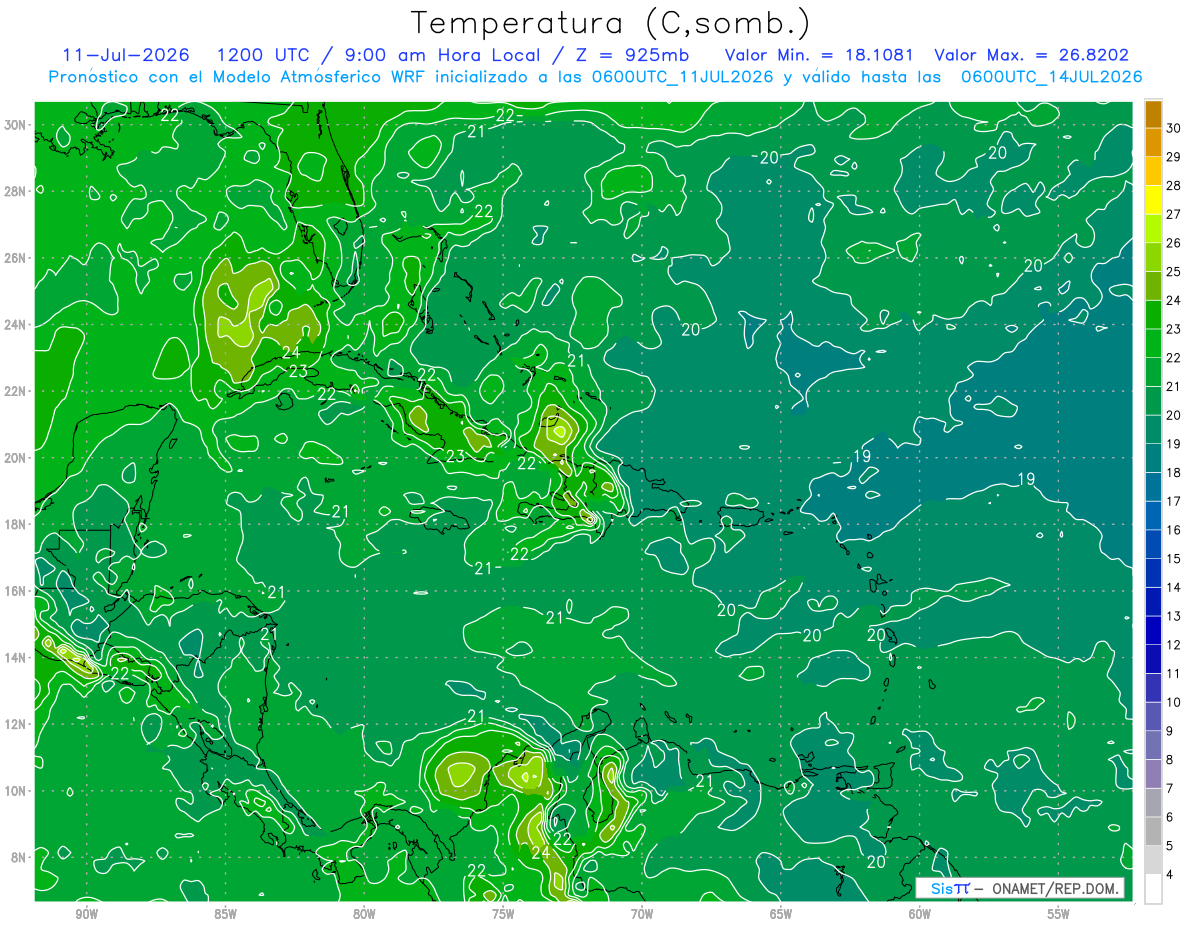The height and width of the screenshot is (927, 1200).
Task: Click the '65W' longitude axis label
Action: coord(781,914)
